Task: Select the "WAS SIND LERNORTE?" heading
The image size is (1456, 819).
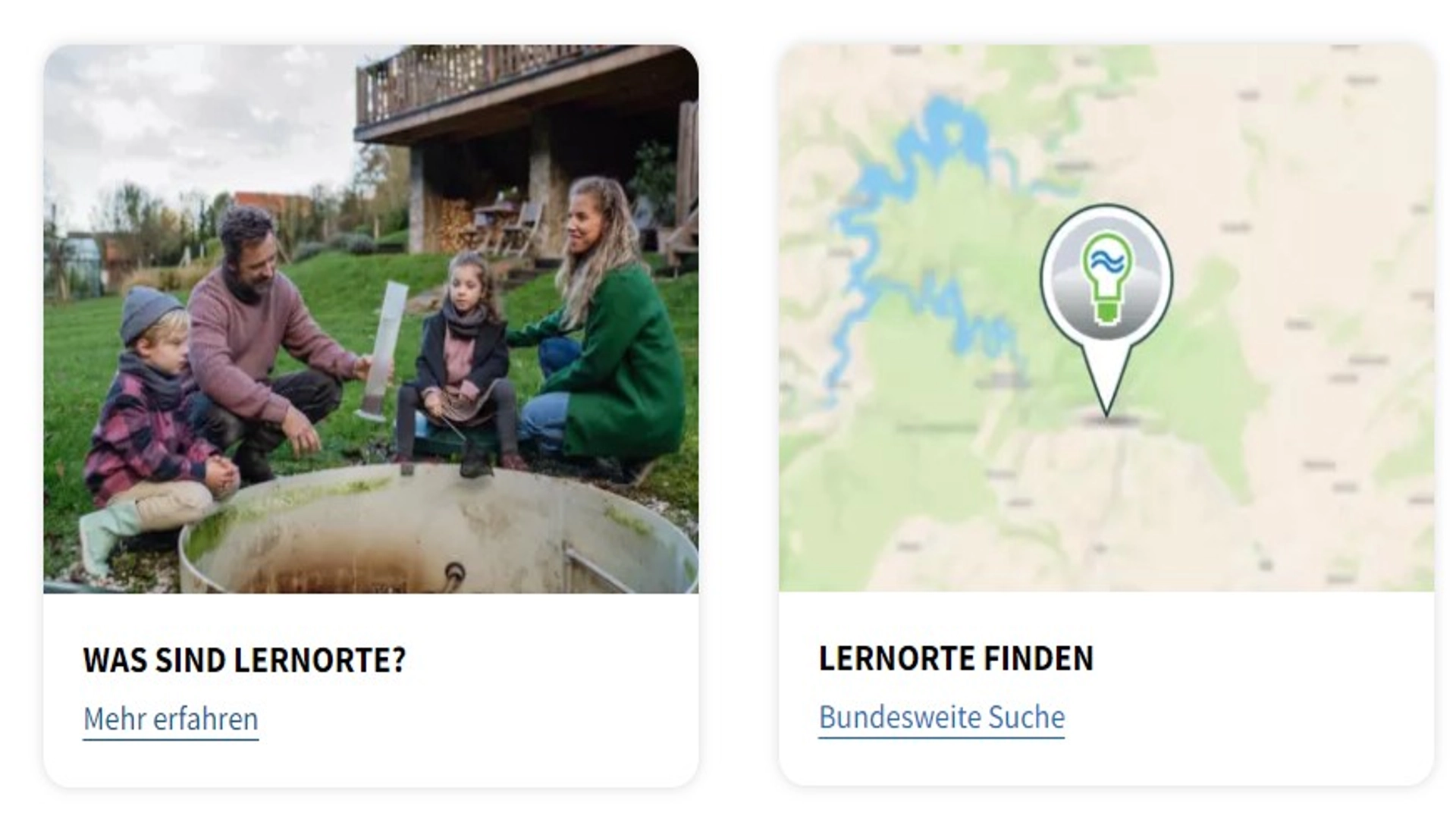Action: coord(244,660)
